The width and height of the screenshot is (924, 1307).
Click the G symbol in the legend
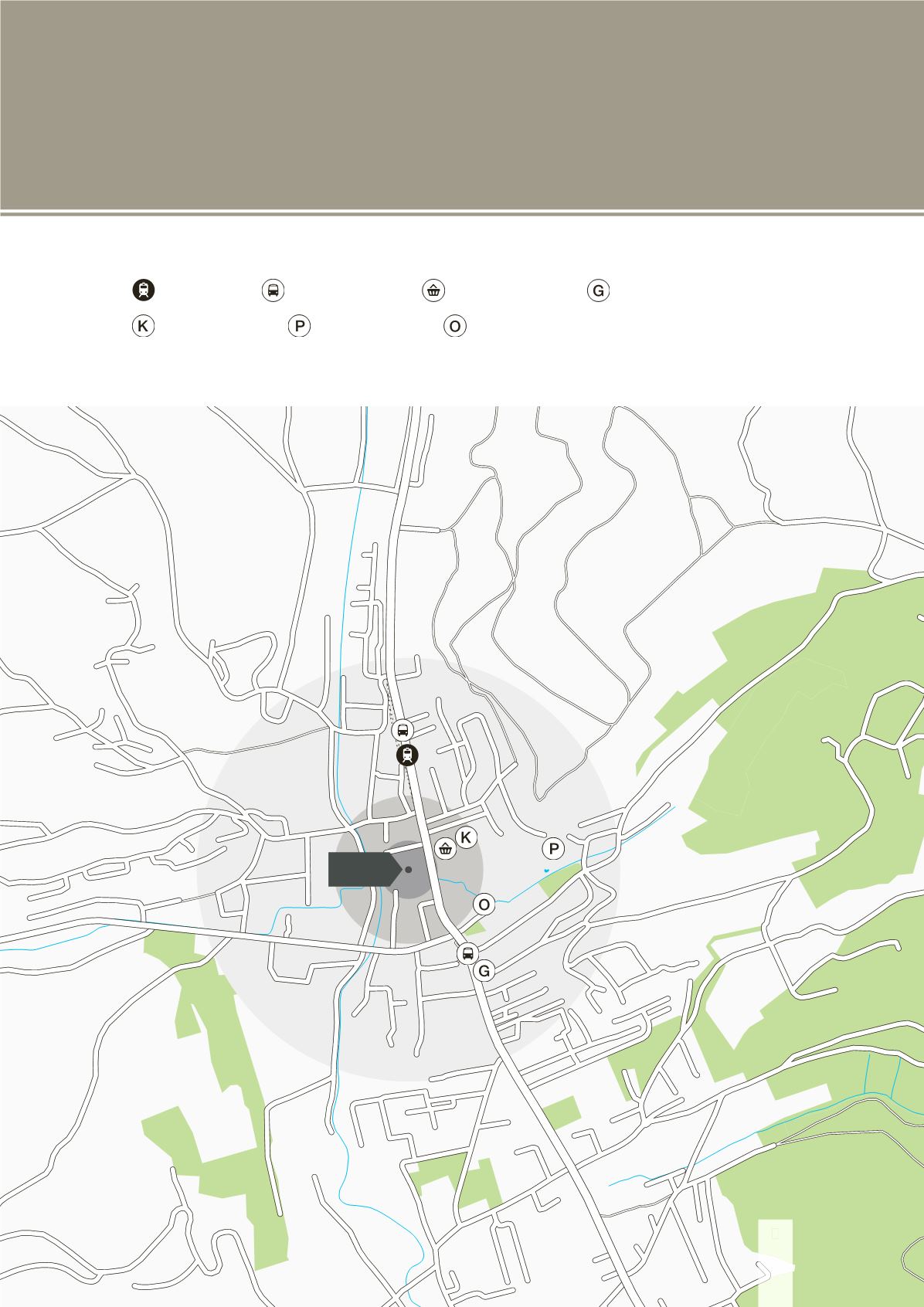(x=597, y=290)
